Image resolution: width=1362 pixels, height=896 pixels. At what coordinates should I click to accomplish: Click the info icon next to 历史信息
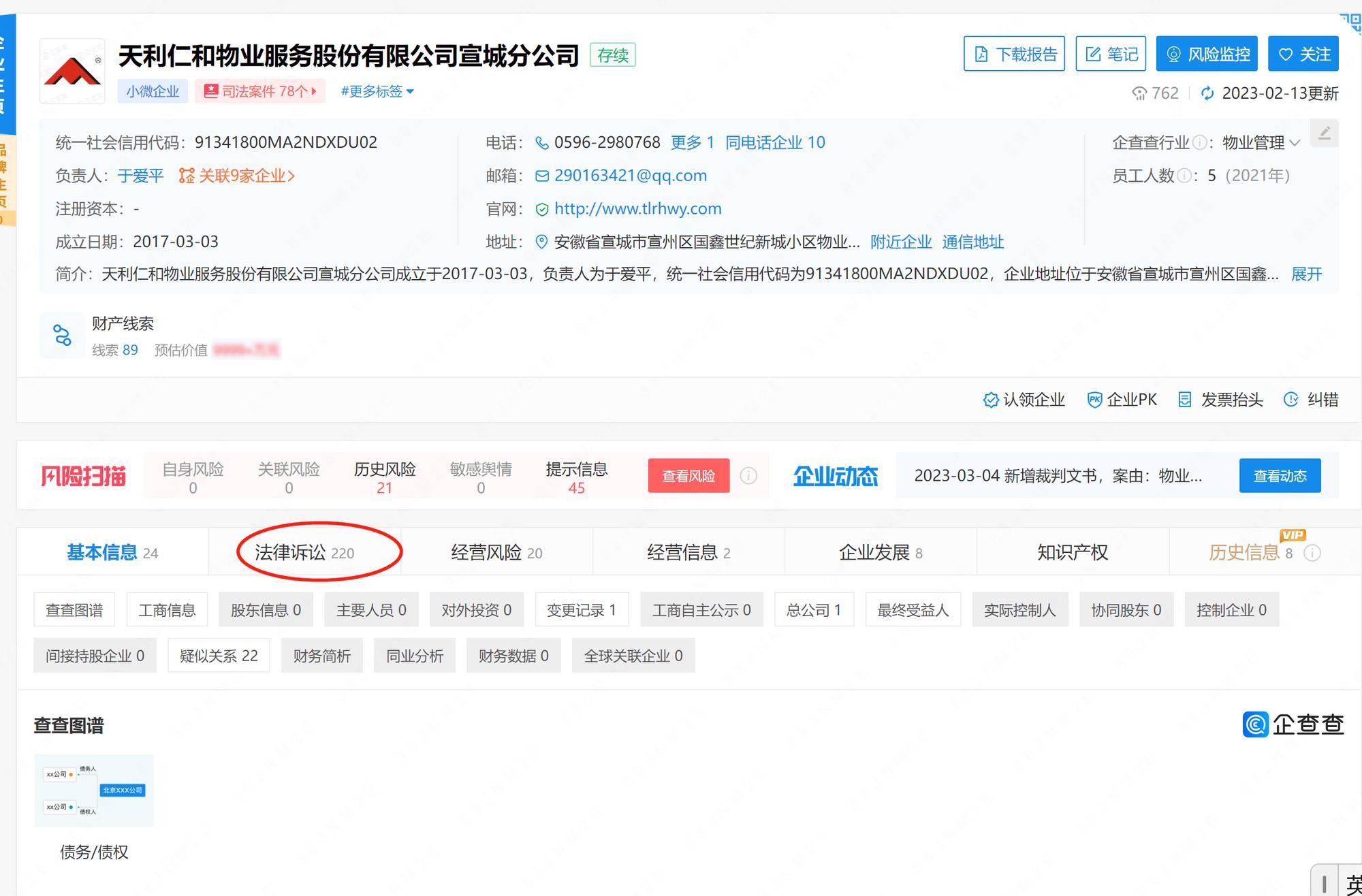[x=1312, y=553]
